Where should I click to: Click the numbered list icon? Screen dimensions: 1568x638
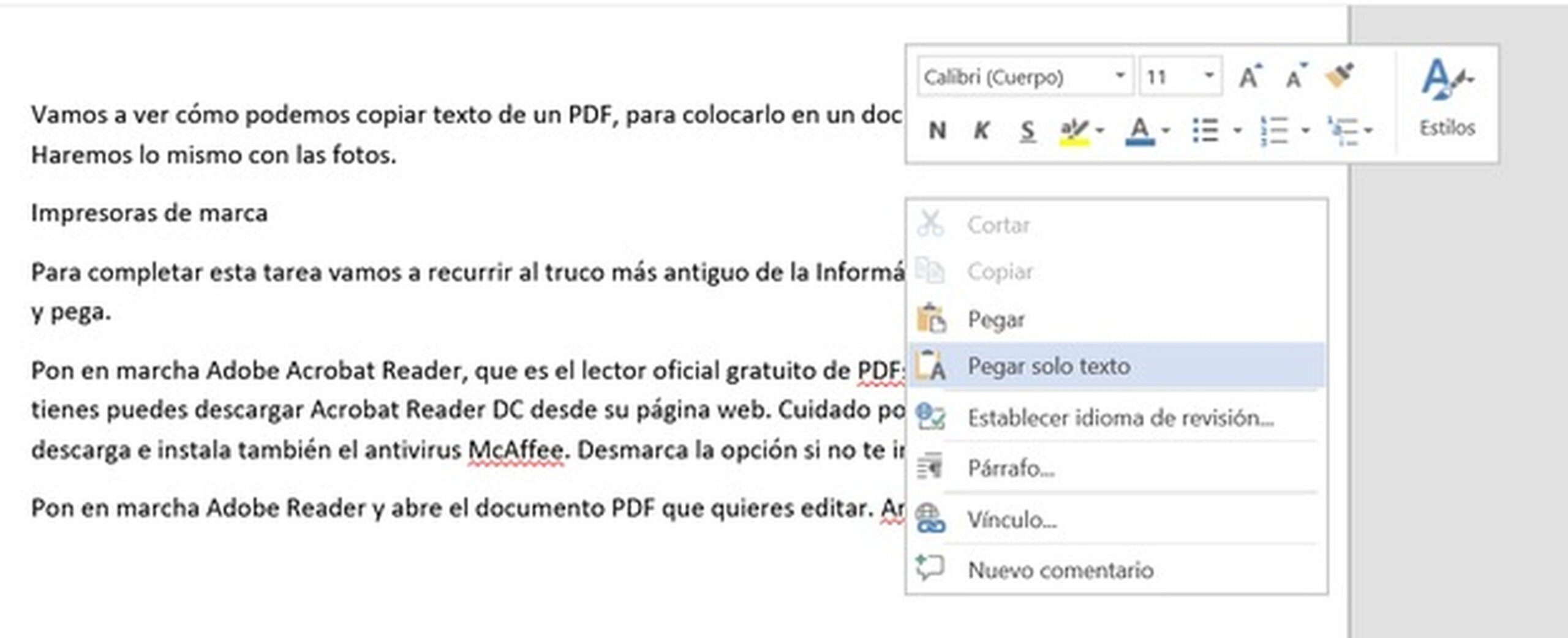[1274, 130]
